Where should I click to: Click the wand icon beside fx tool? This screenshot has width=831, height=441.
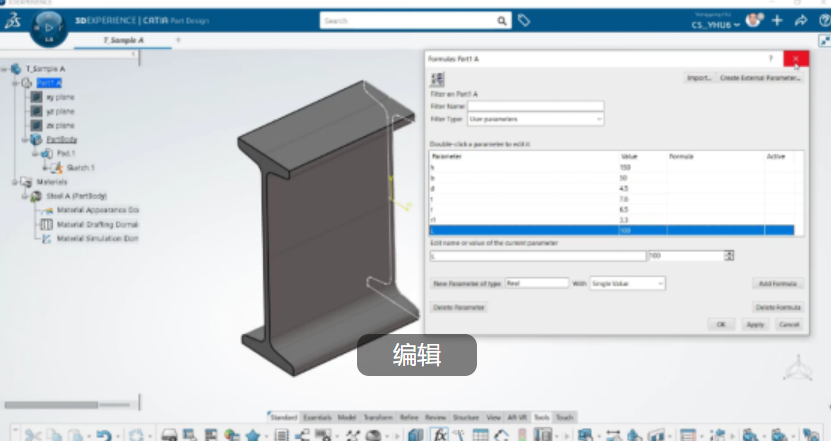tap(459, 436)
